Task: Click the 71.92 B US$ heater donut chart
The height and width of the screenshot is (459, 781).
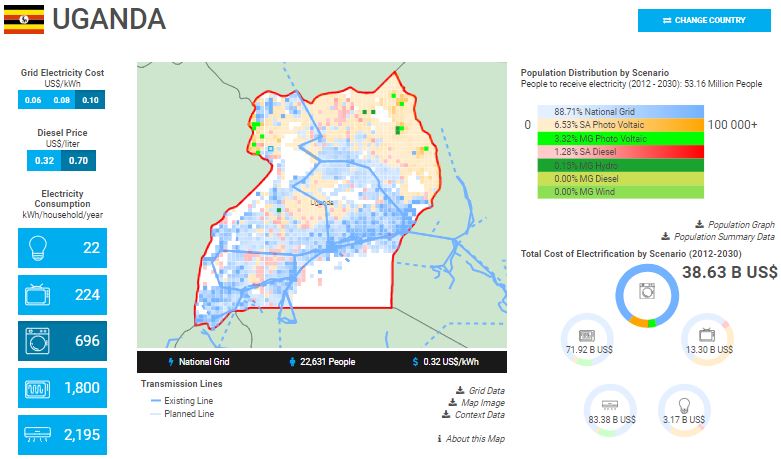Action: click(586, 338)
